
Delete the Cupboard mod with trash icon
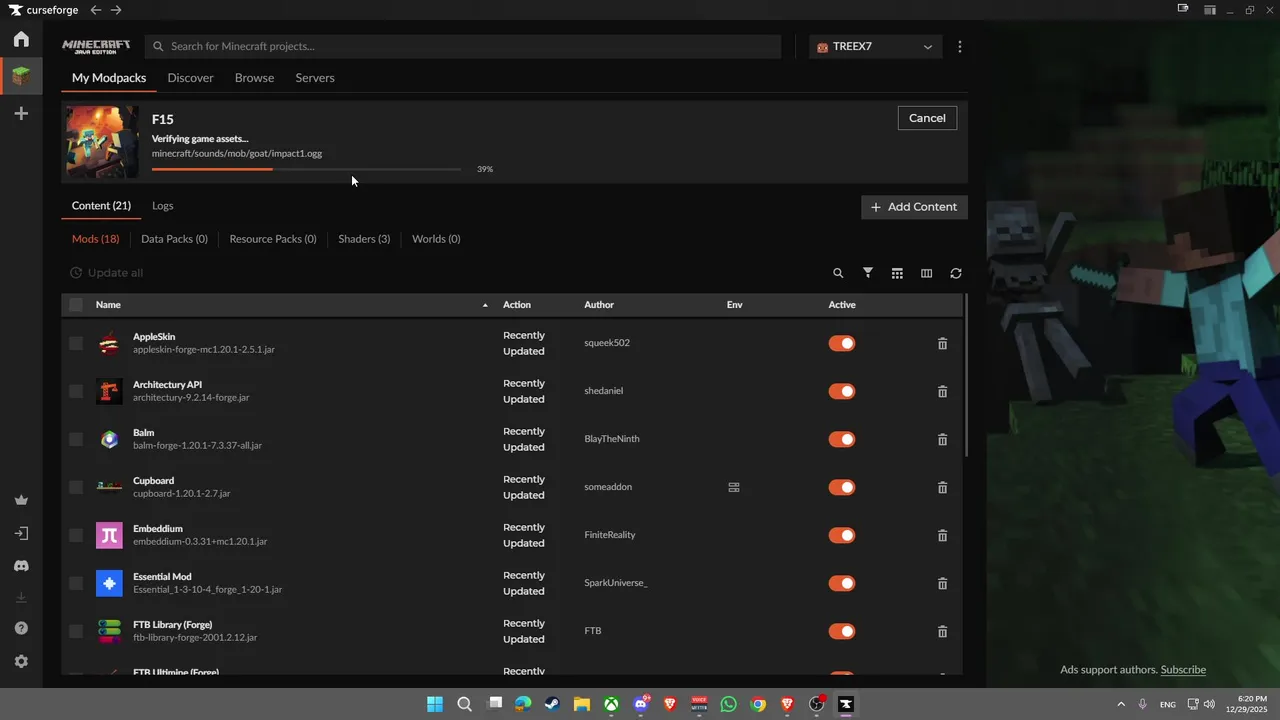(942, 487)
